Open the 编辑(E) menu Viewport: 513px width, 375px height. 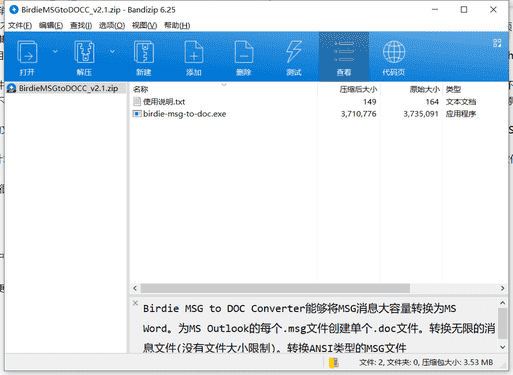coord(51,25)
